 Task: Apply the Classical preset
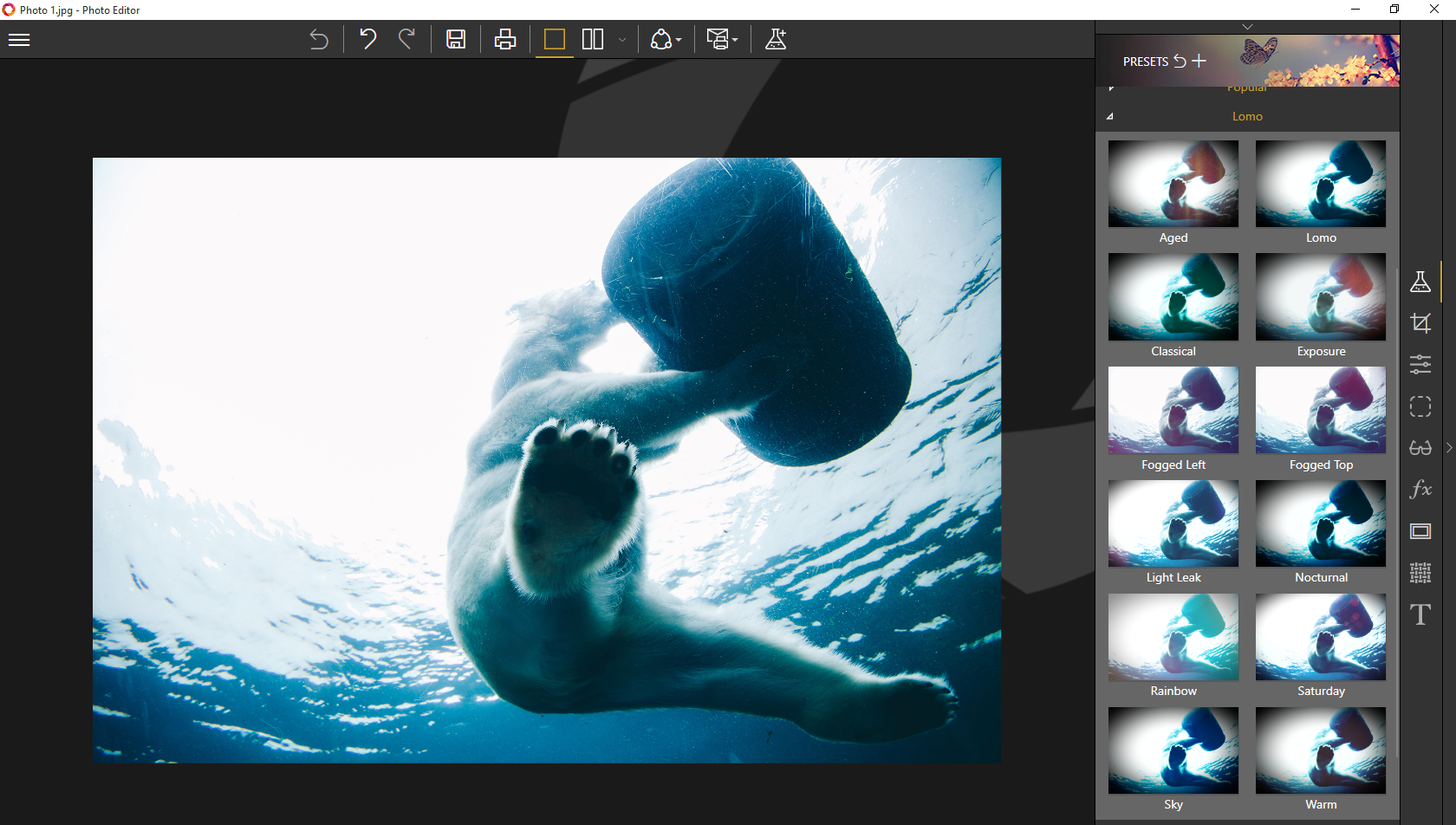click(x=1173, y=297)
